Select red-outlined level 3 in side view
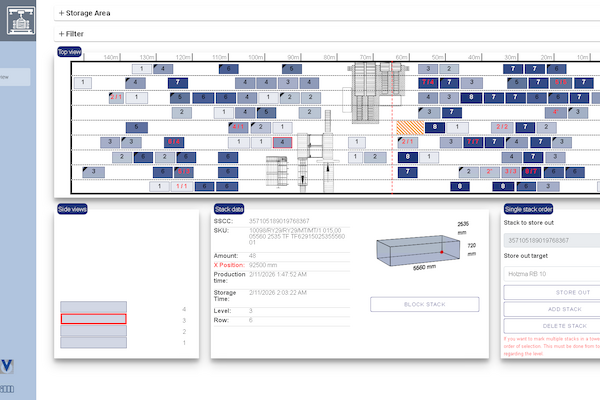 pyautogui.click(x=93, y=319)
